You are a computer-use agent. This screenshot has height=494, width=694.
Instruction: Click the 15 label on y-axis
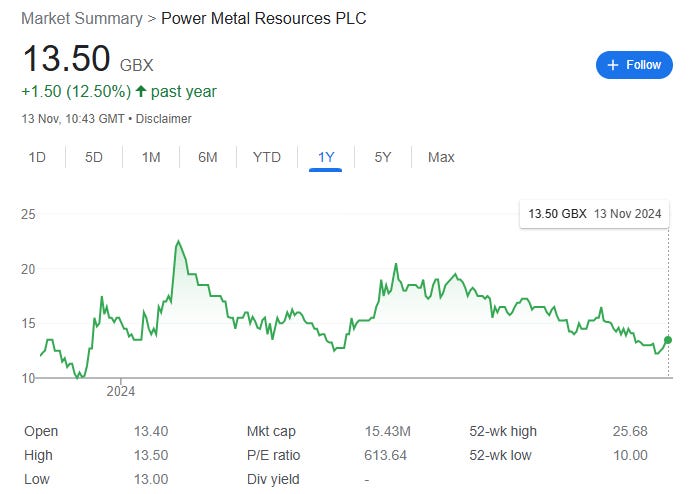[28, 324]
